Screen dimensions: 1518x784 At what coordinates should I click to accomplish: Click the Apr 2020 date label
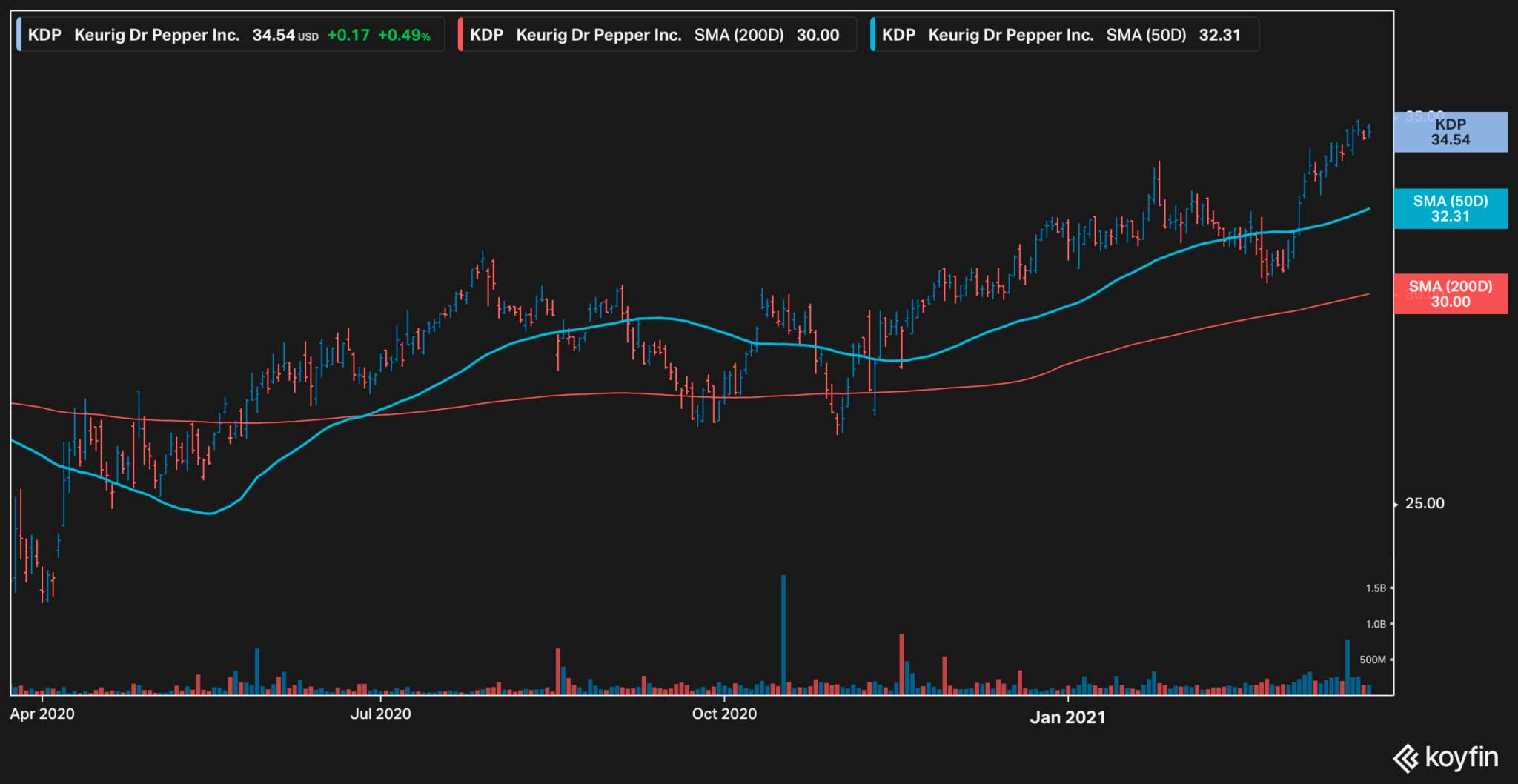pyautogui.click(x=42, y=714)
